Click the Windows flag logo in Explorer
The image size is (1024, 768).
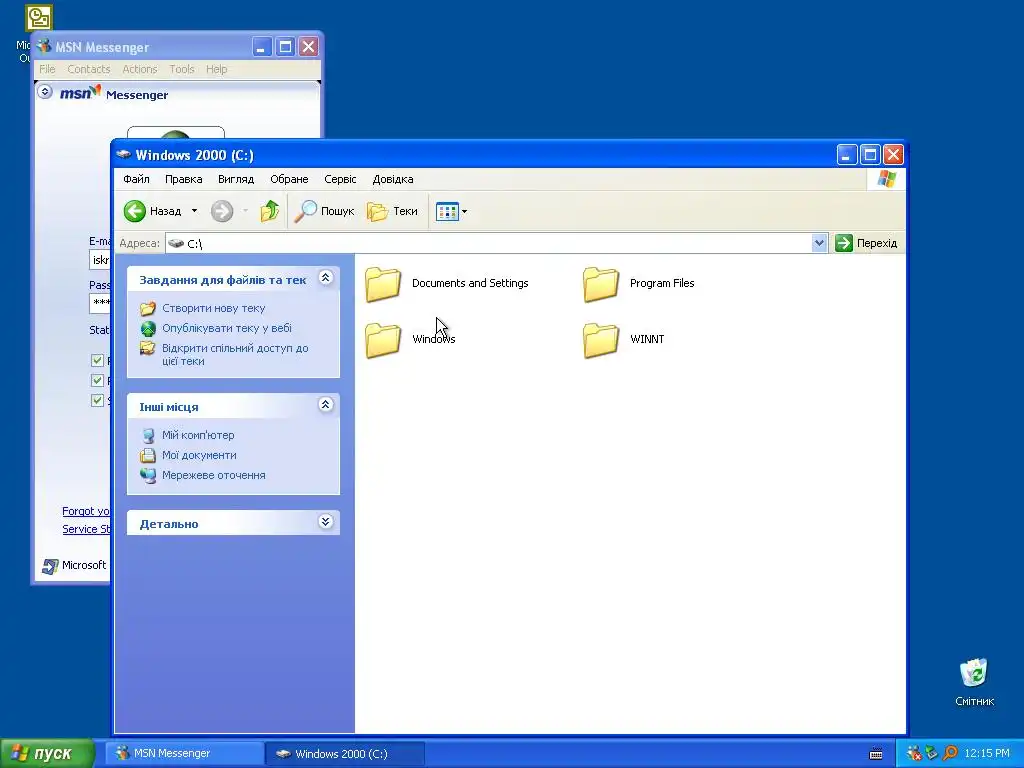(886, 179)
